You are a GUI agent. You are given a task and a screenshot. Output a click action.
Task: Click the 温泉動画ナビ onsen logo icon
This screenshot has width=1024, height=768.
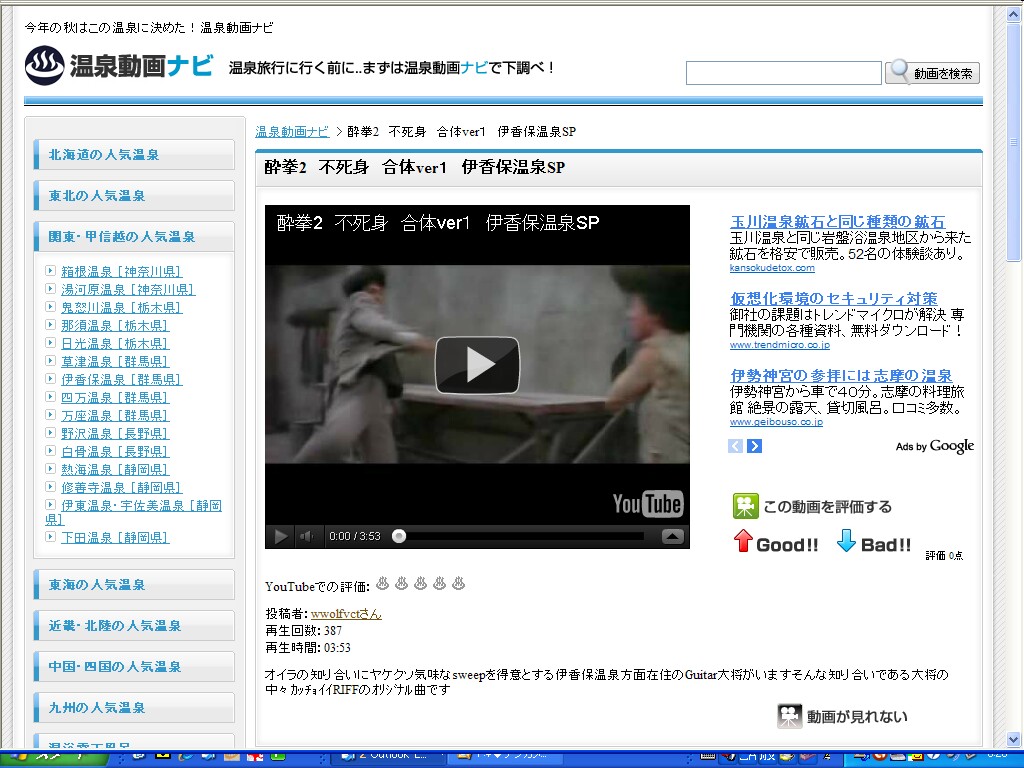[44, 65]
